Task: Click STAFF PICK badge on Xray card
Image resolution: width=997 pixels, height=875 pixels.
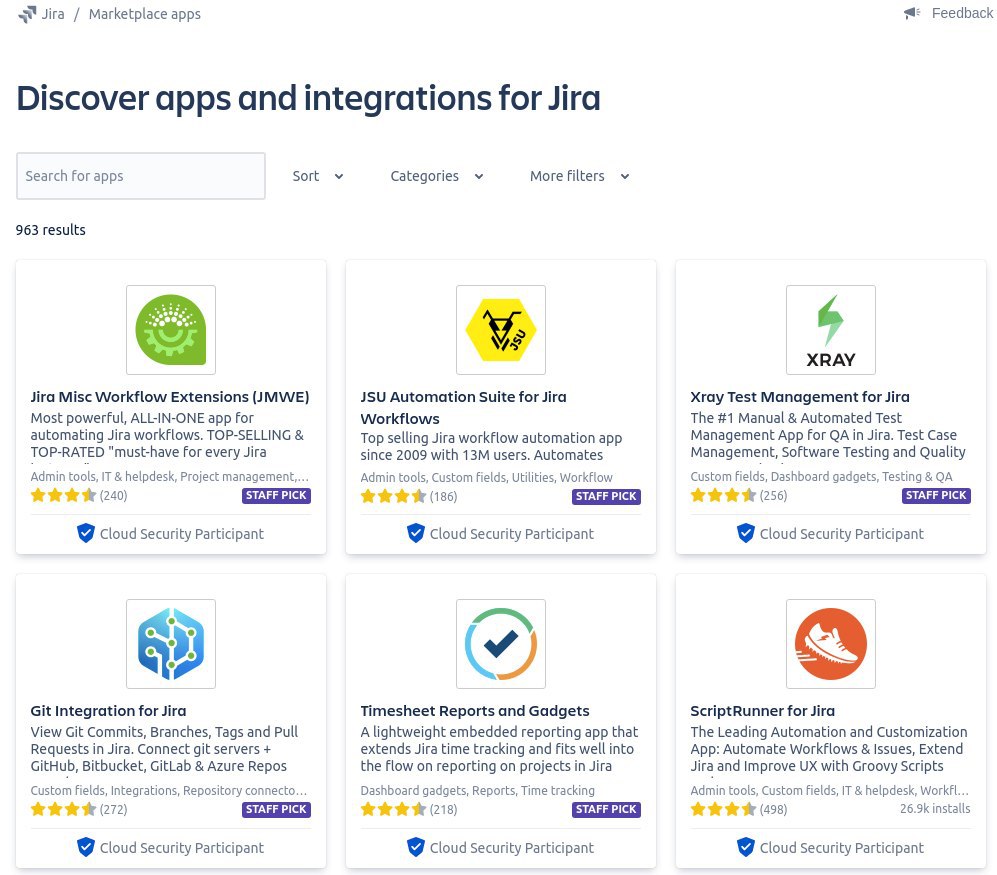Action: click(x=937, y=495)
